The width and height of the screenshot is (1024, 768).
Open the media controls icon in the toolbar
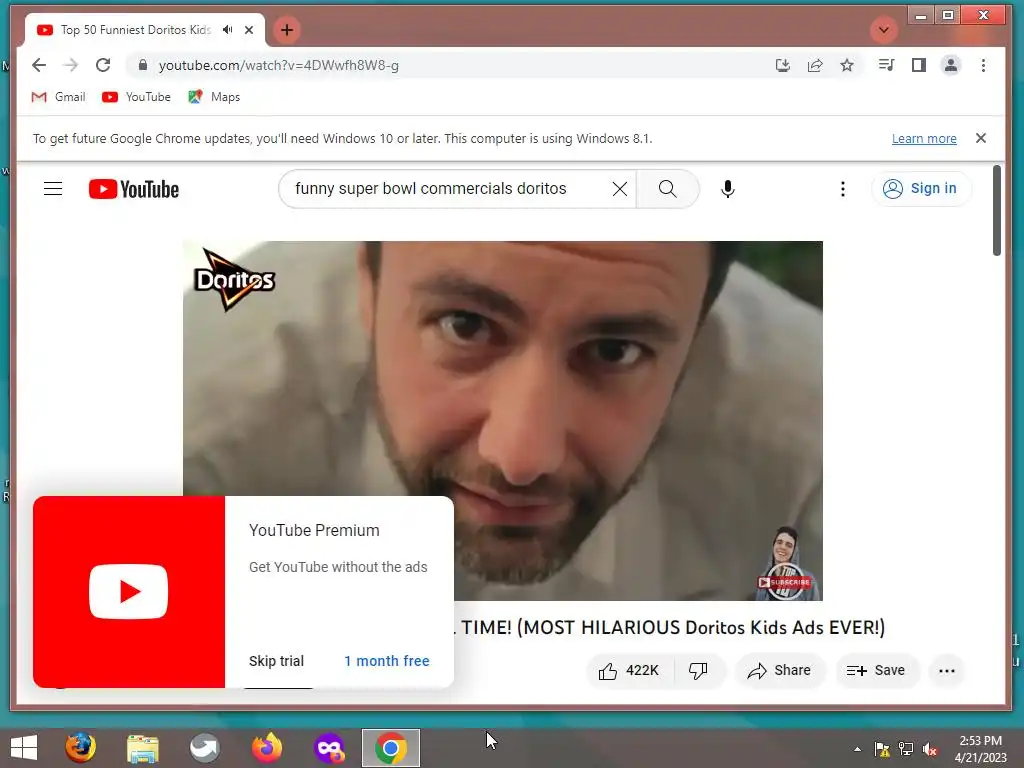[x=886, y=65]
